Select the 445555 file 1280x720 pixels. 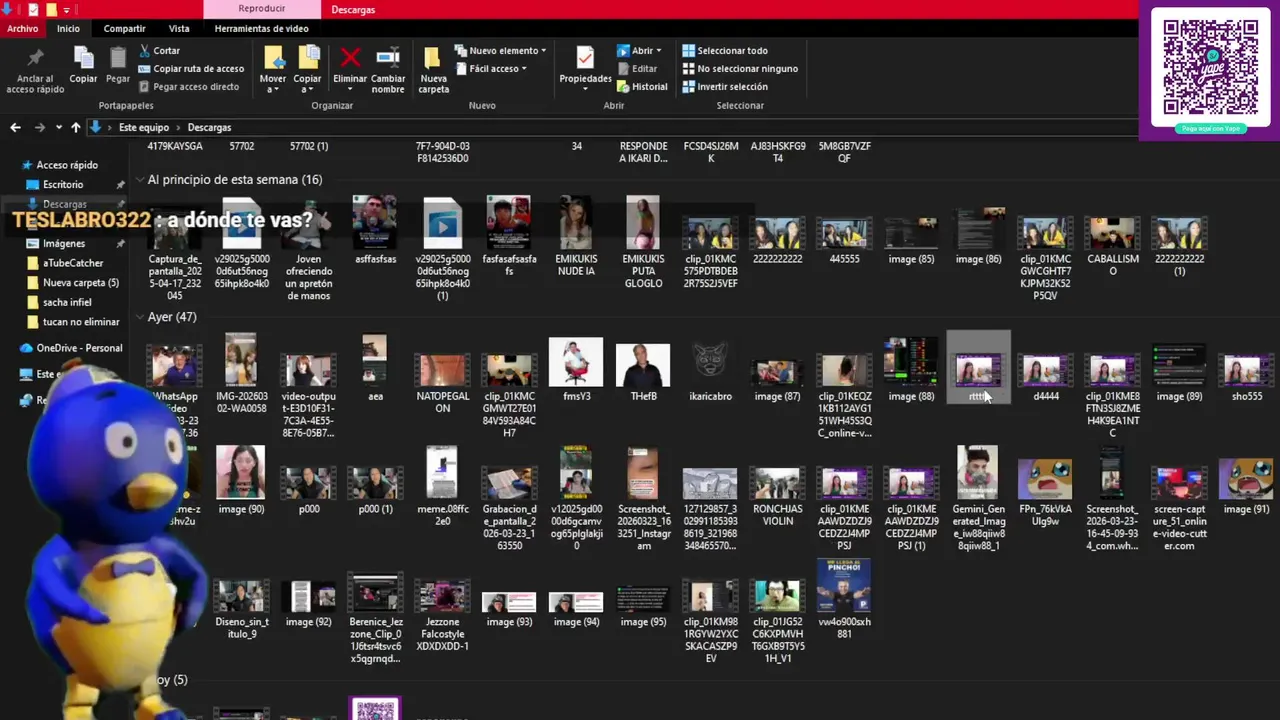844,240
